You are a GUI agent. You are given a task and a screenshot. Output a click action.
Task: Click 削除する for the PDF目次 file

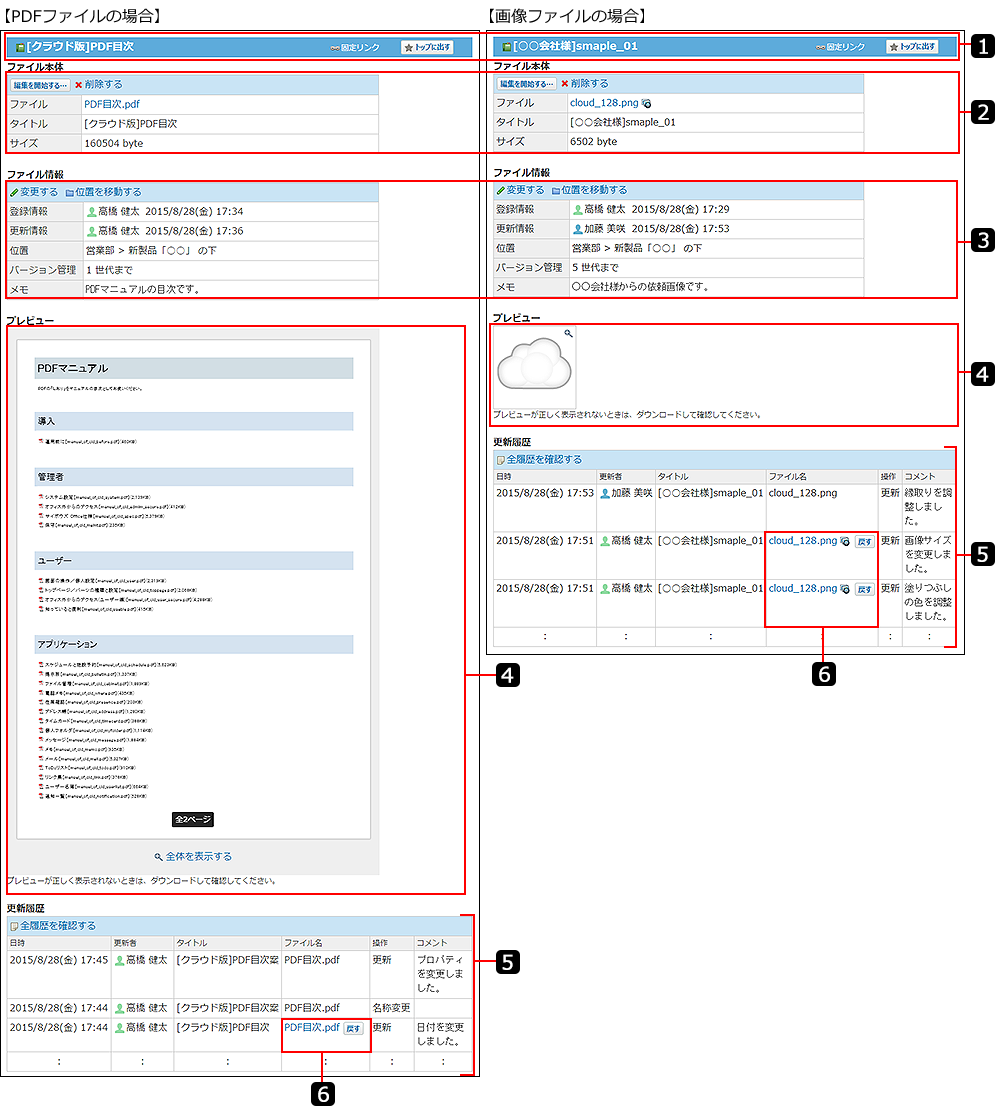(x=103, y=84)
